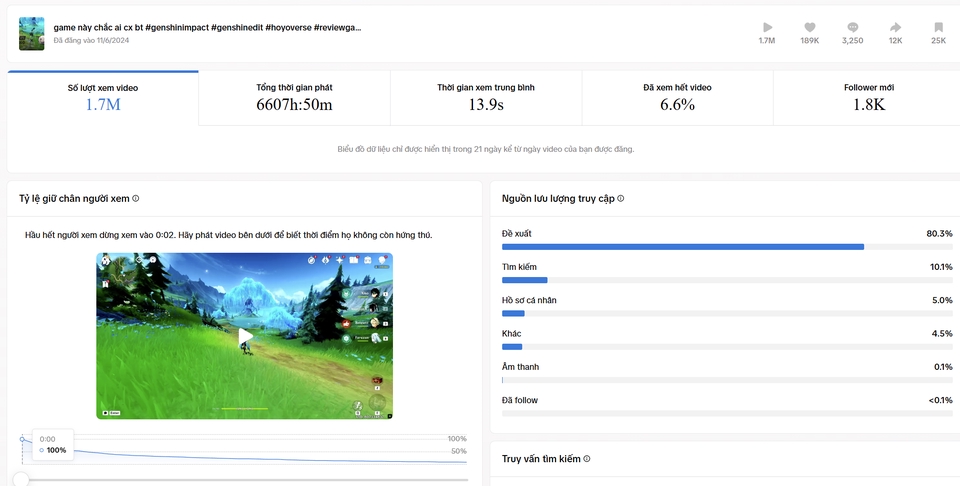
Task: Click the bookmark saves icon above 25K
Action: pos(938,27)
